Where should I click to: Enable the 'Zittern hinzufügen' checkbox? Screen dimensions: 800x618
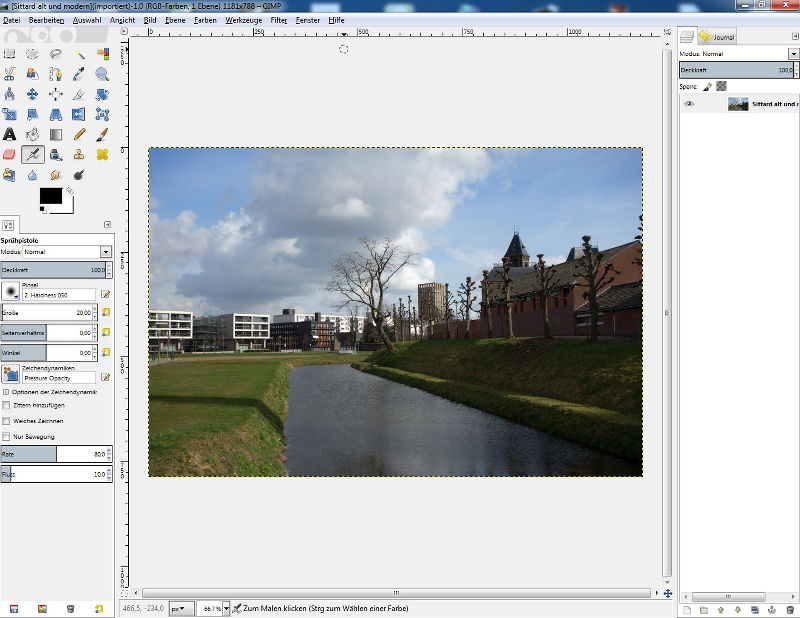(x=6, y=405)
